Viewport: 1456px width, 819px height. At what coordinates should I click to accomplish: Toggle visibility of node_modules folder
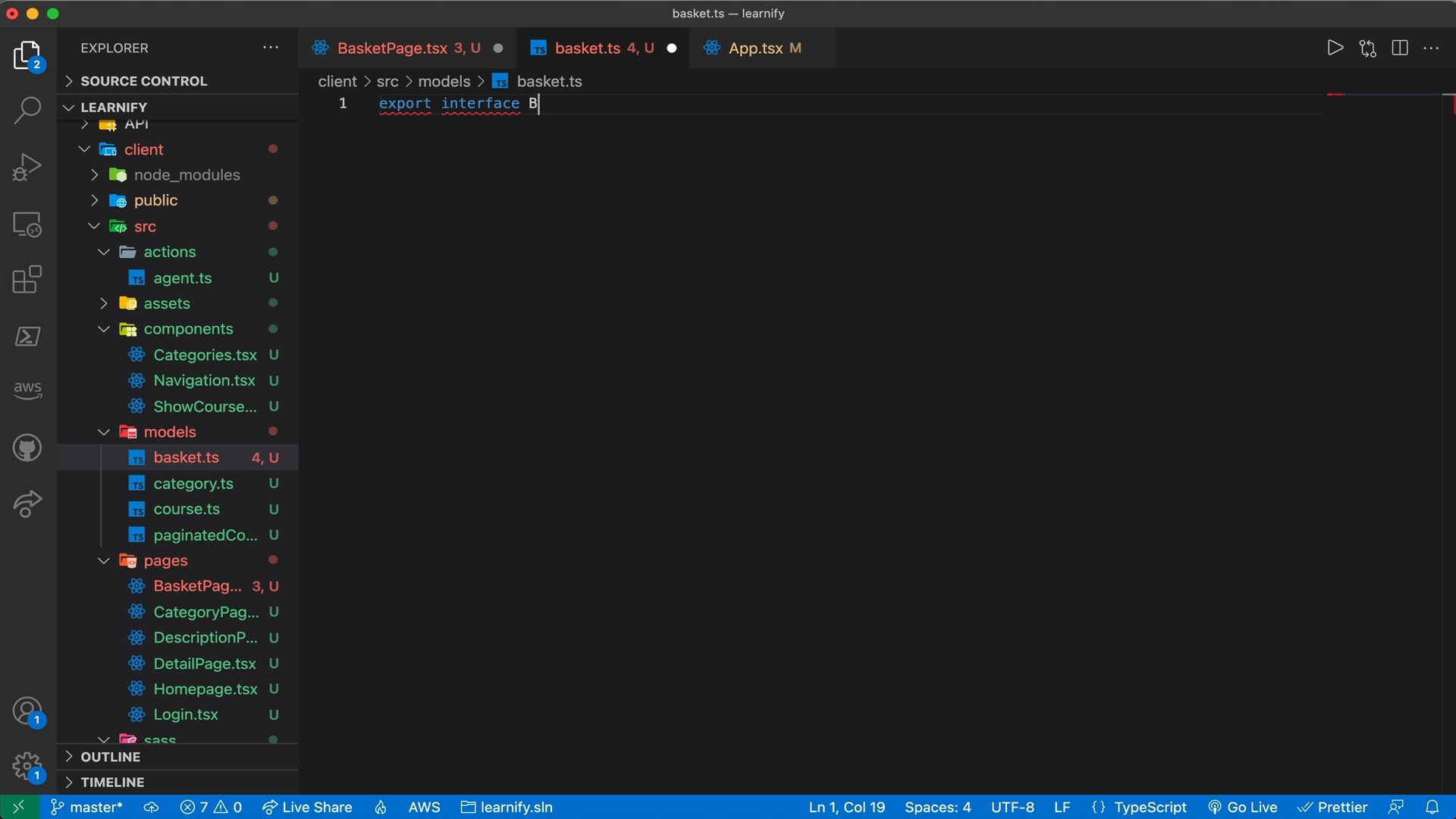pyautogui.click(x=94, y=174)
